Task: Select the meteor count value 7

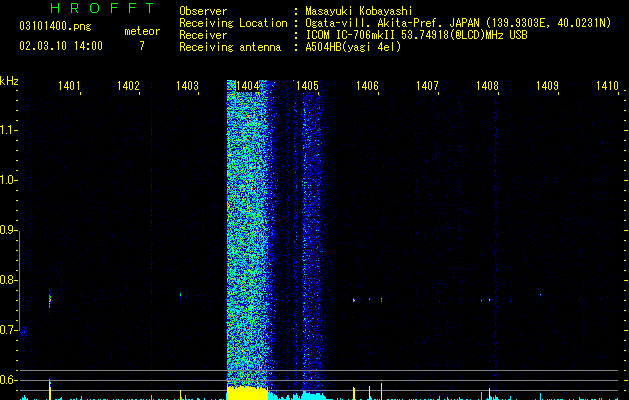Action: [142, 46]
